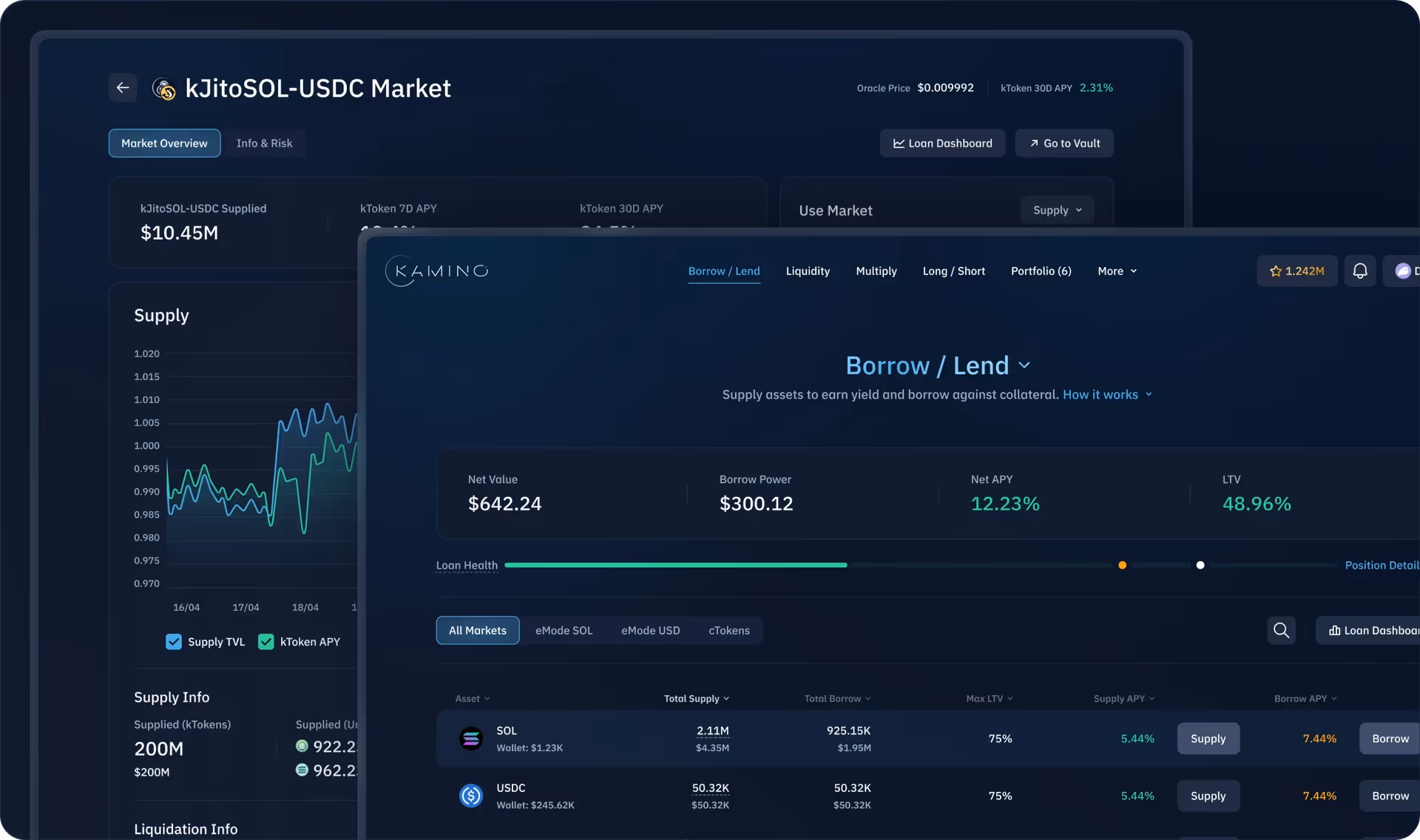Click the SOL total borrow 925.15K
Screen dimensions: 1420x840
pos(848,731)
